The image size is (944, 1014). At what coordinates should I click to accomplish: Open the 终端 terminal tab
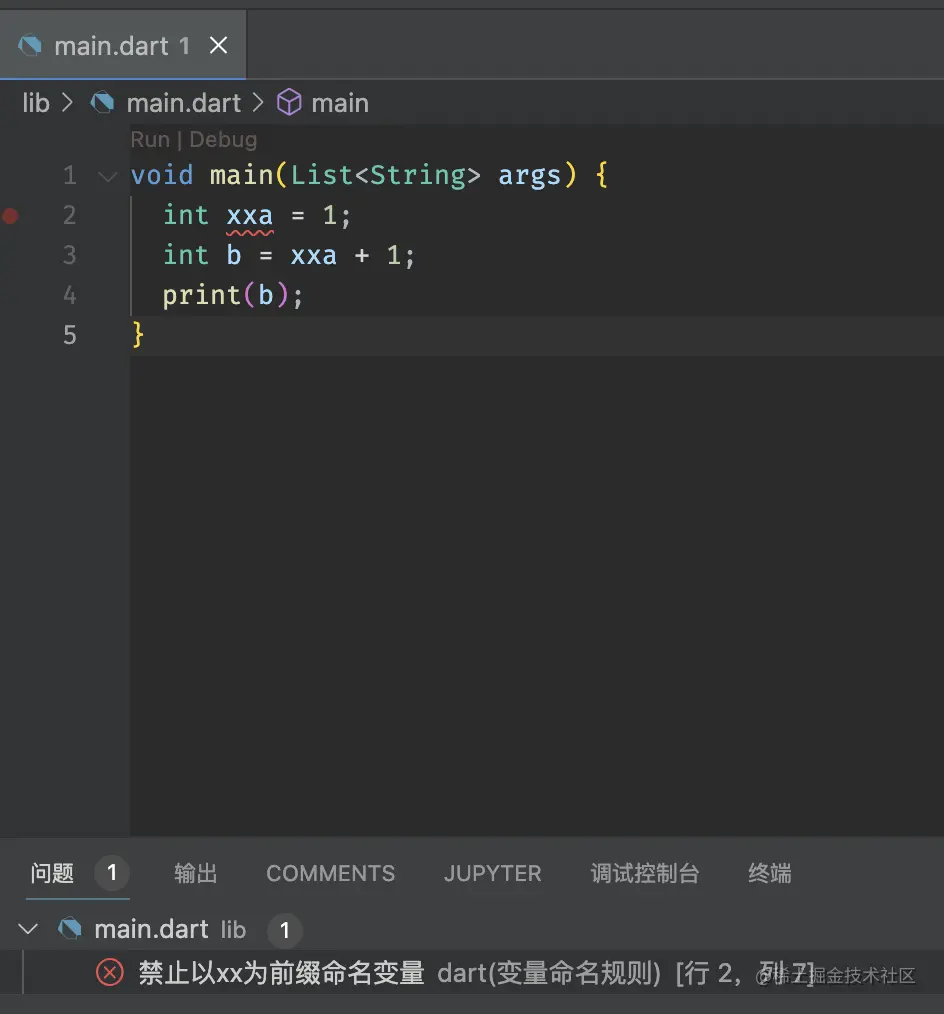tap(769, 873)
